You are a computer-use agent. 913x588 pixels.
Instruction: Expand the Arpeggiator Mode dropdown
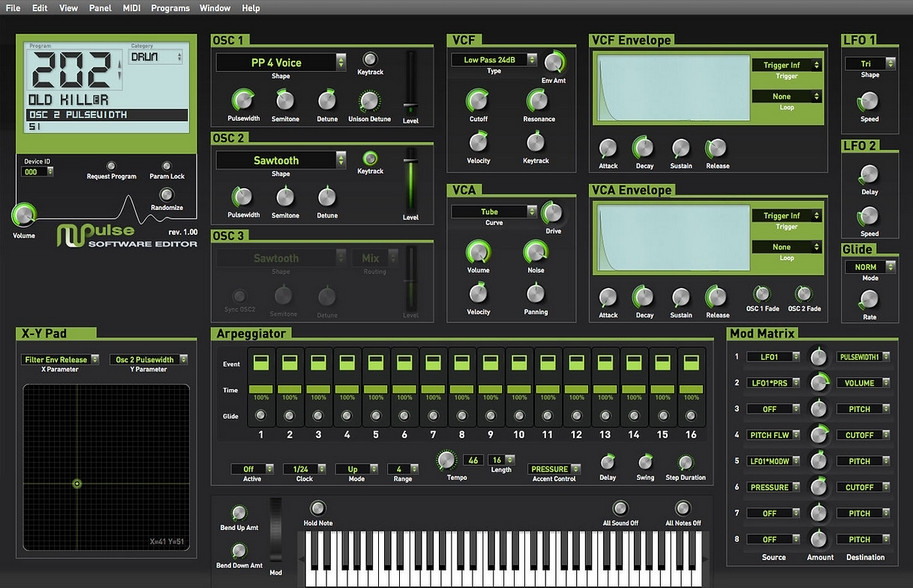pos(358,468)
